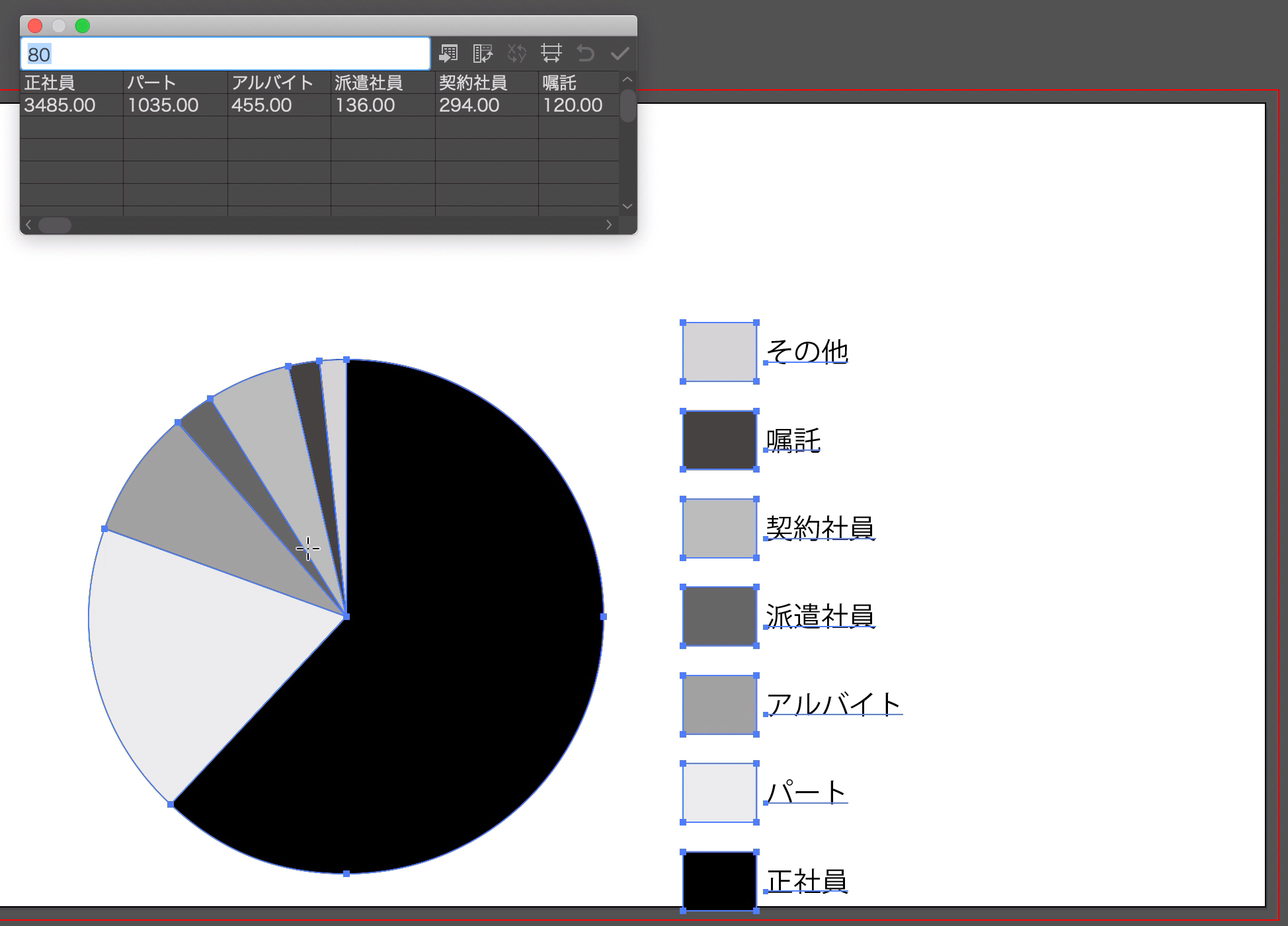Select the 契約社員 header cell
This screenshot has height=926, width=1288.
(x=487, y=83)
